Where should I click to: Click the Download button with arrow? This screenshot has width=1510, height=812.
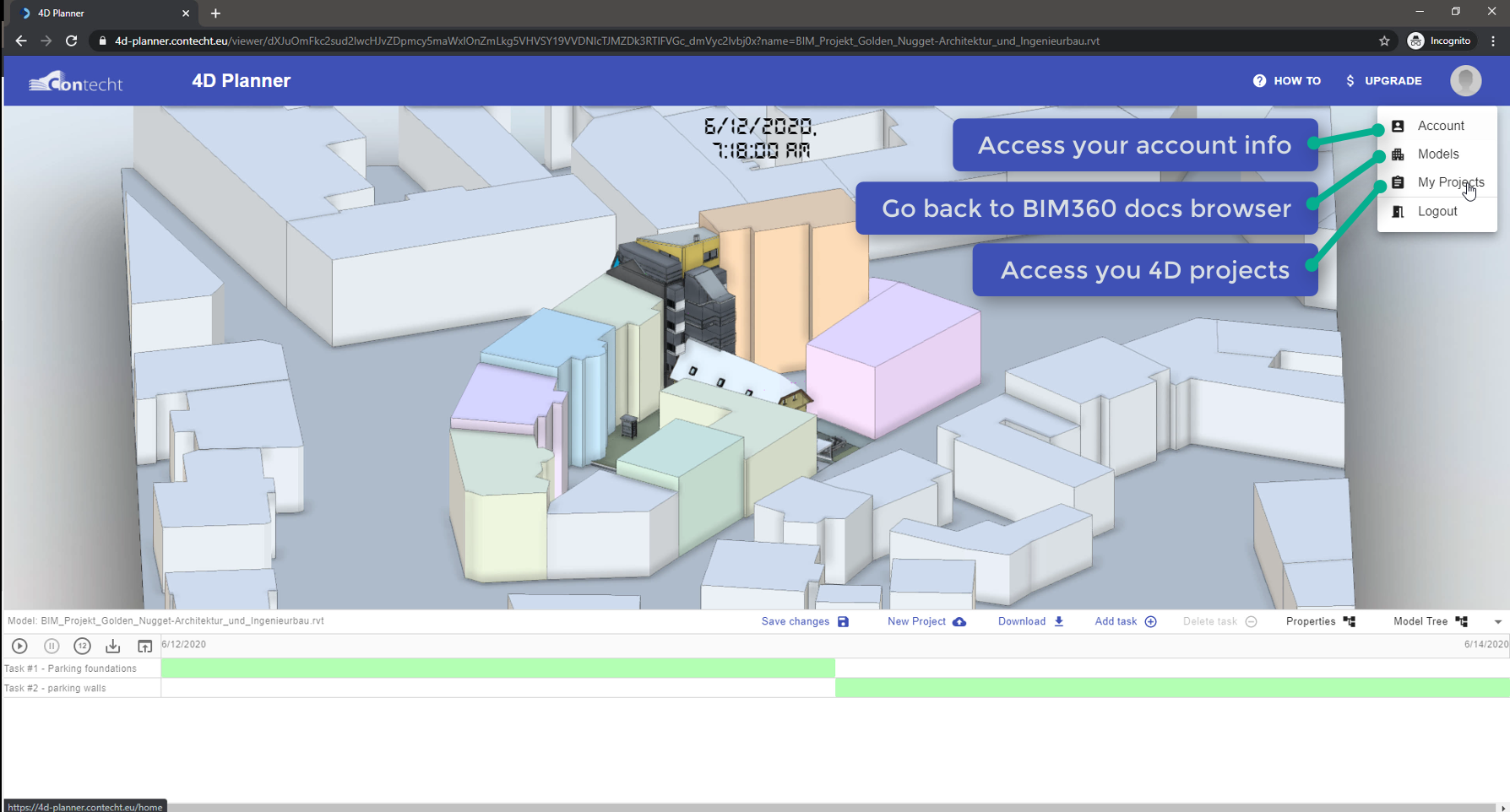coord(1030,621)
